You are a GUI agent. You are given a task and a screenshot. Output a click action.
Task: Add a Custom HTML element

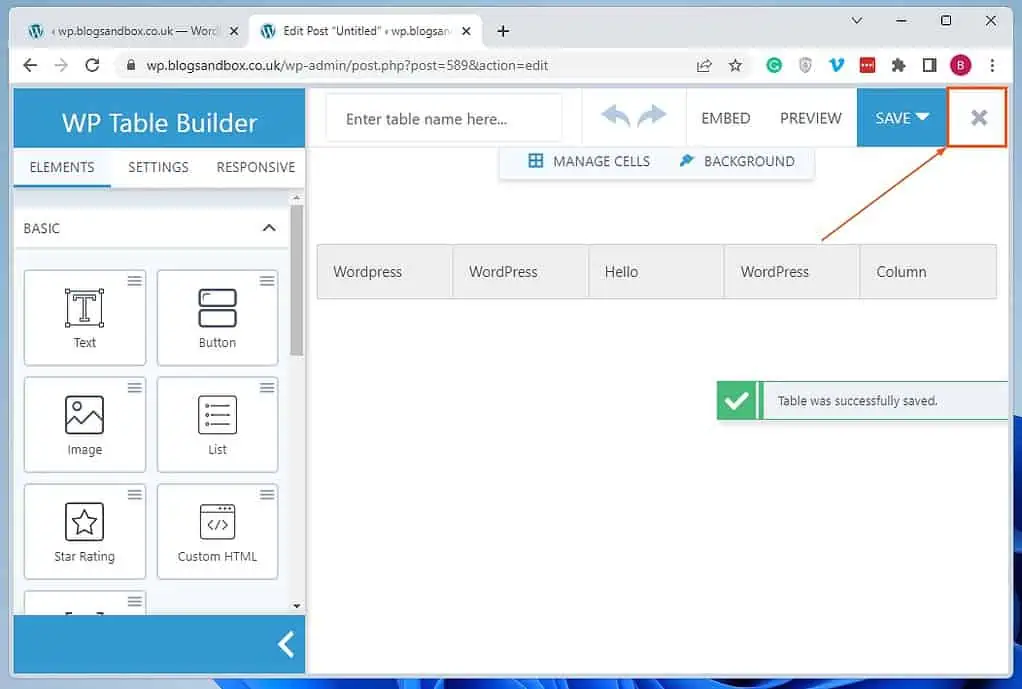tap(217, 531)
